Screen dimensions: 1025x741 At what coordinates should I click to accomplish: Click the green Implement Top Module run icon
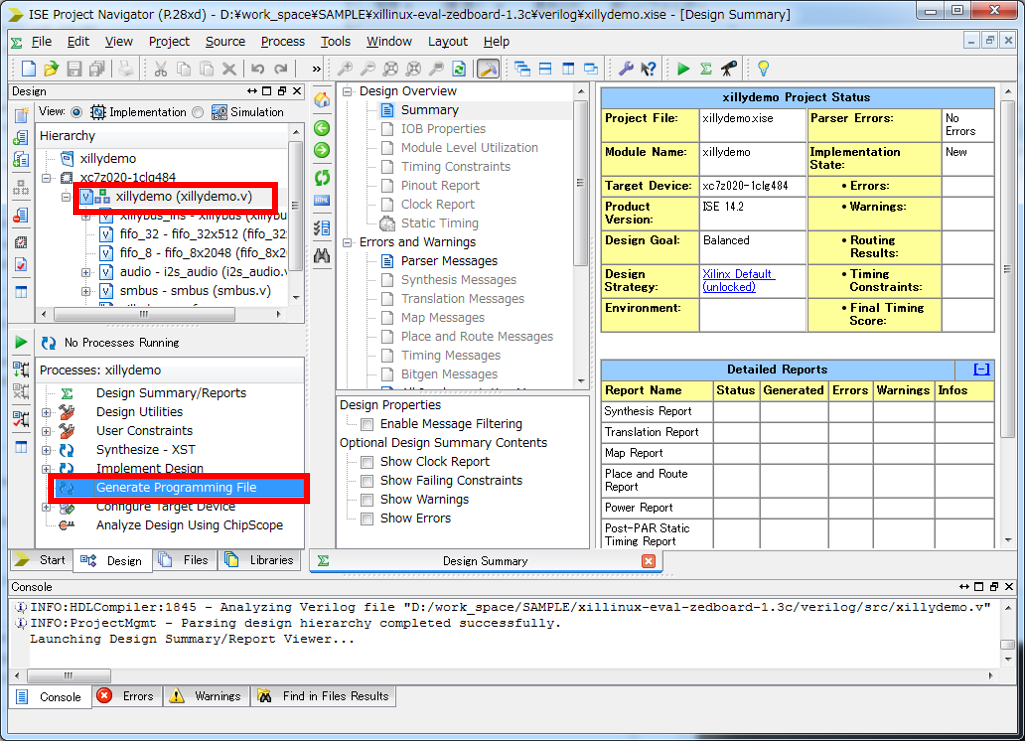[683, 69]
